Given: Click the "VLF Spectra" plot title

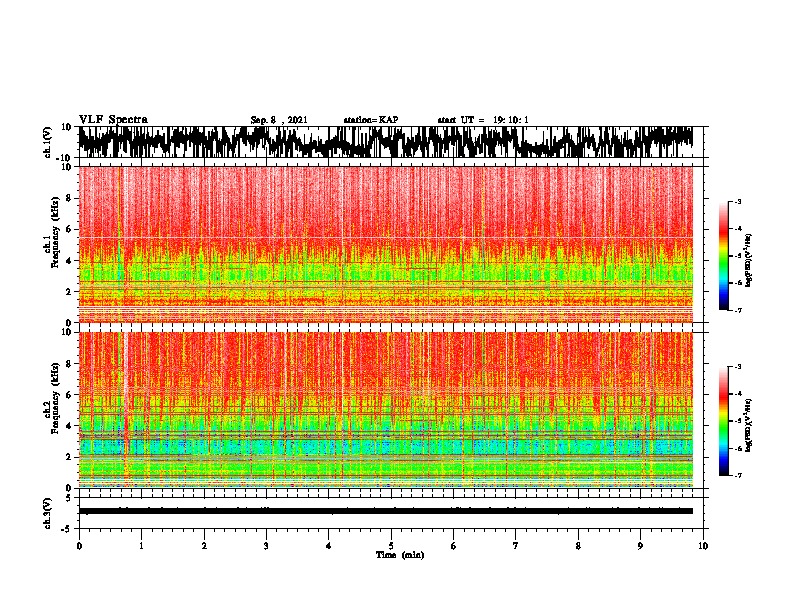Looking at the screenshot, I should (x=113, y=119).
